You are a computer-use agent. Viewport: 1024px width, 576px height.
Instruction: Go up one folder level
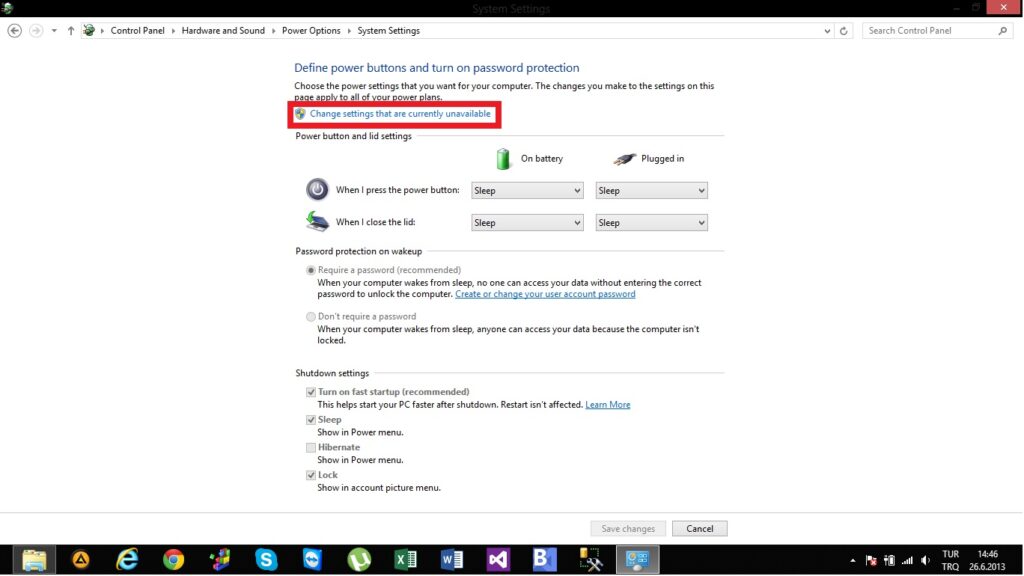point(70,31)
